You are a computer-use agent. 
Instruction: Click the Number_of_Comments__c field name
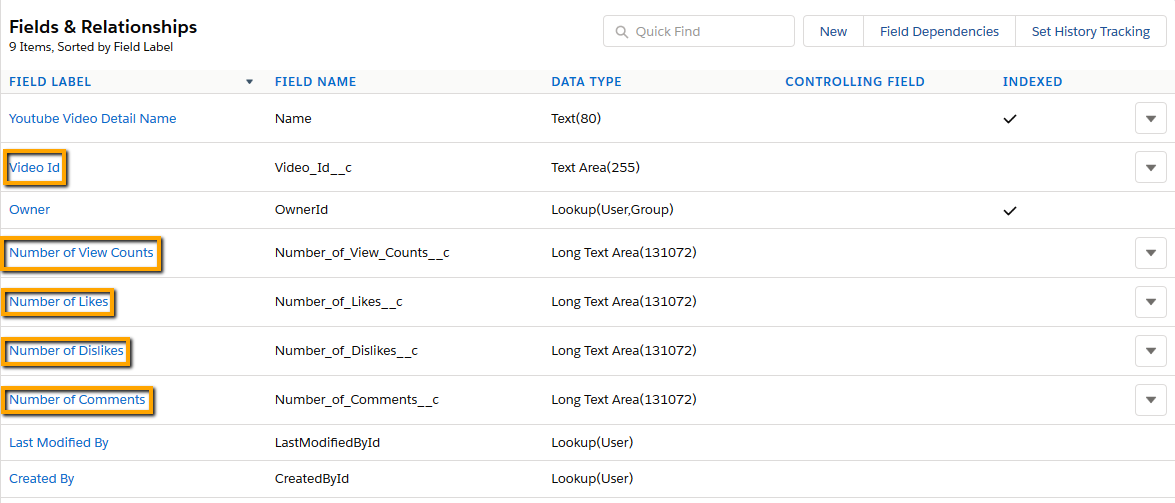[x=357, y=400]
